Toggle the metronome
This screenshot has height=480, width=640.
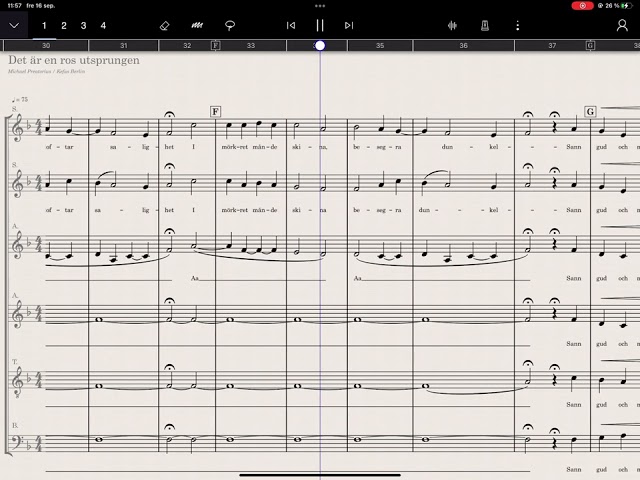click(485, 26)
